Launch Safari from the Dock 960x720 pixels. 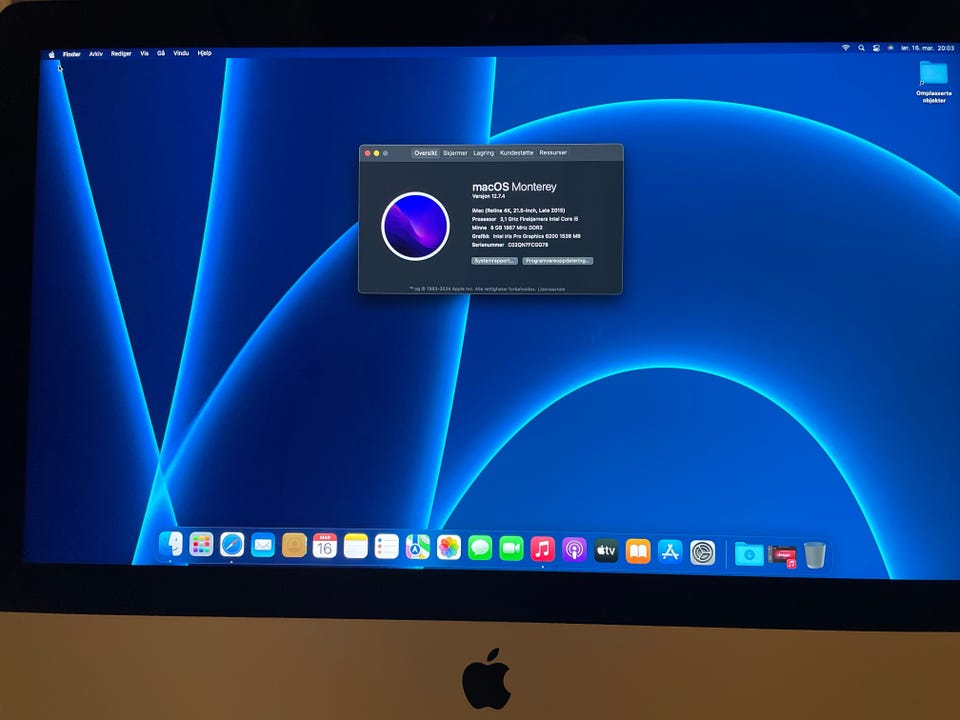pos(232,544)
